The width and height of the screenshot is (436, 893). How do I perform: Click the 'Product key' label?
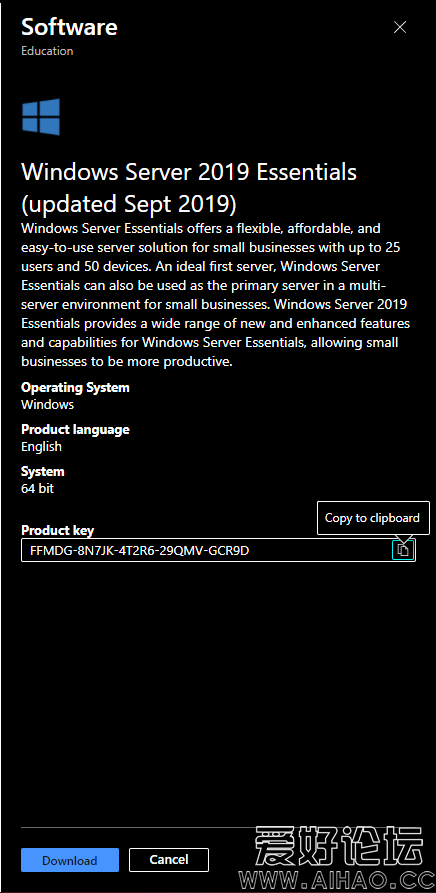(57, 531)
